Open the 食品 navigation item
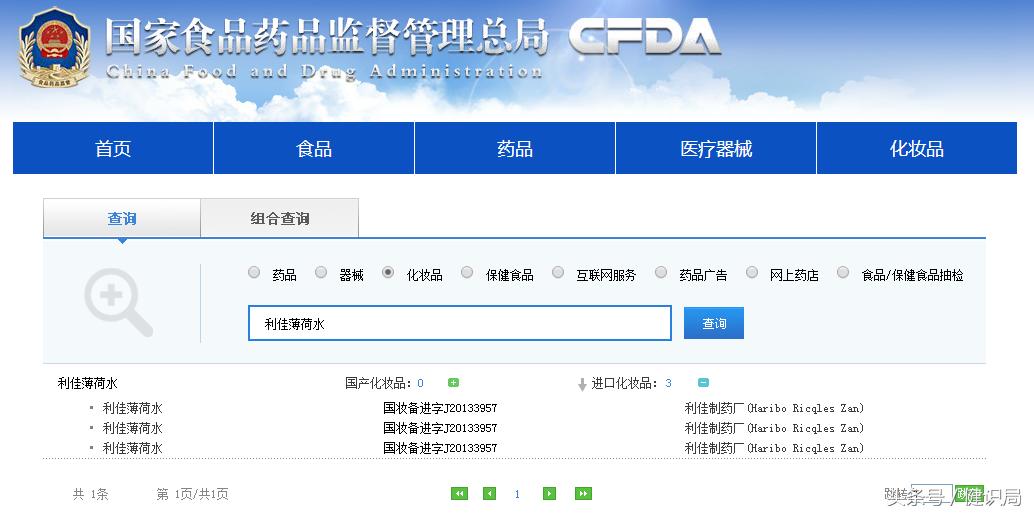Screen dimensions: 1034x514 (x=314, y=148)
